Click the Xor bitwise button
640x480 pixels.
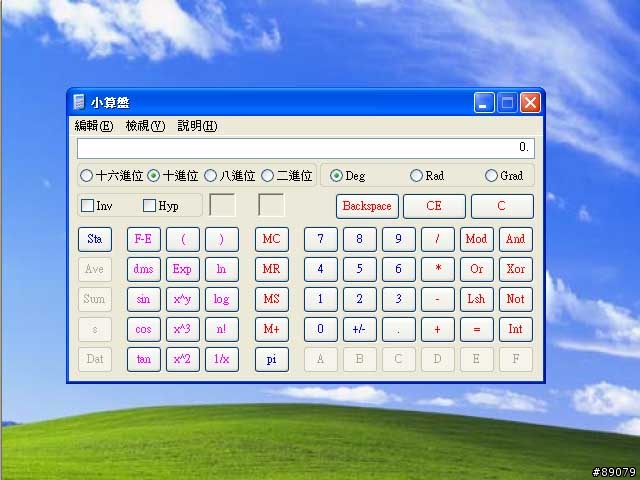click(x=516, y=269)
